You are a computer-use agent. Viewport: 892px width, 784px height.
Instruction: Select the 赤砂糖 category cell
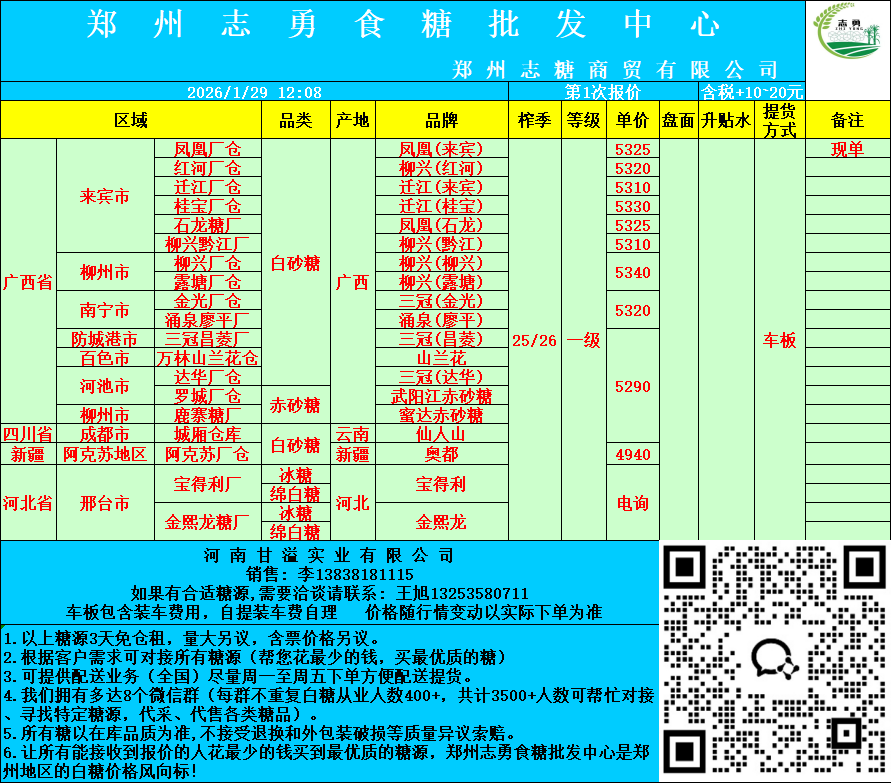295,405
